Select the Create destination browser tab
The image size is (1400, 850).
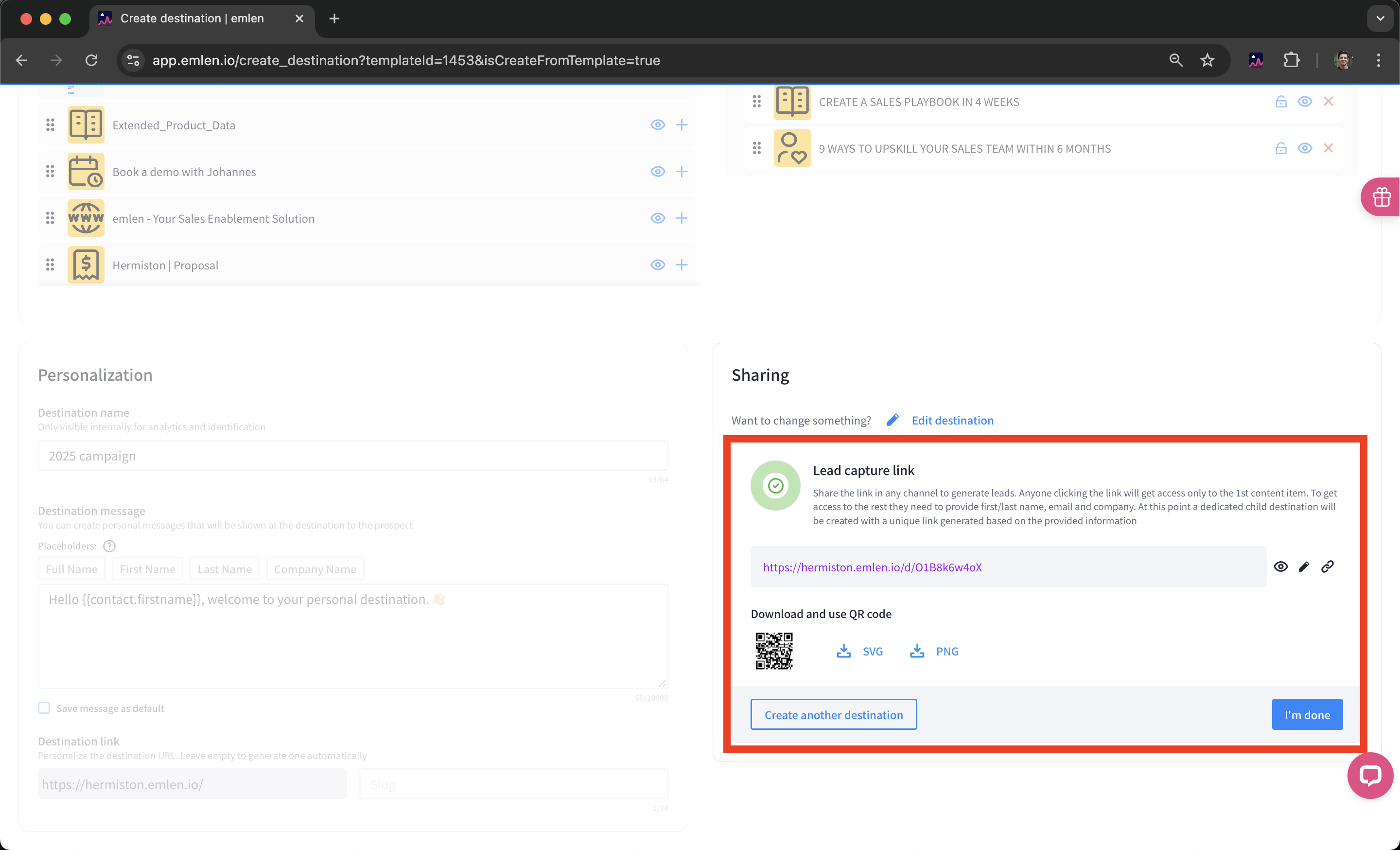click(192, 18)
